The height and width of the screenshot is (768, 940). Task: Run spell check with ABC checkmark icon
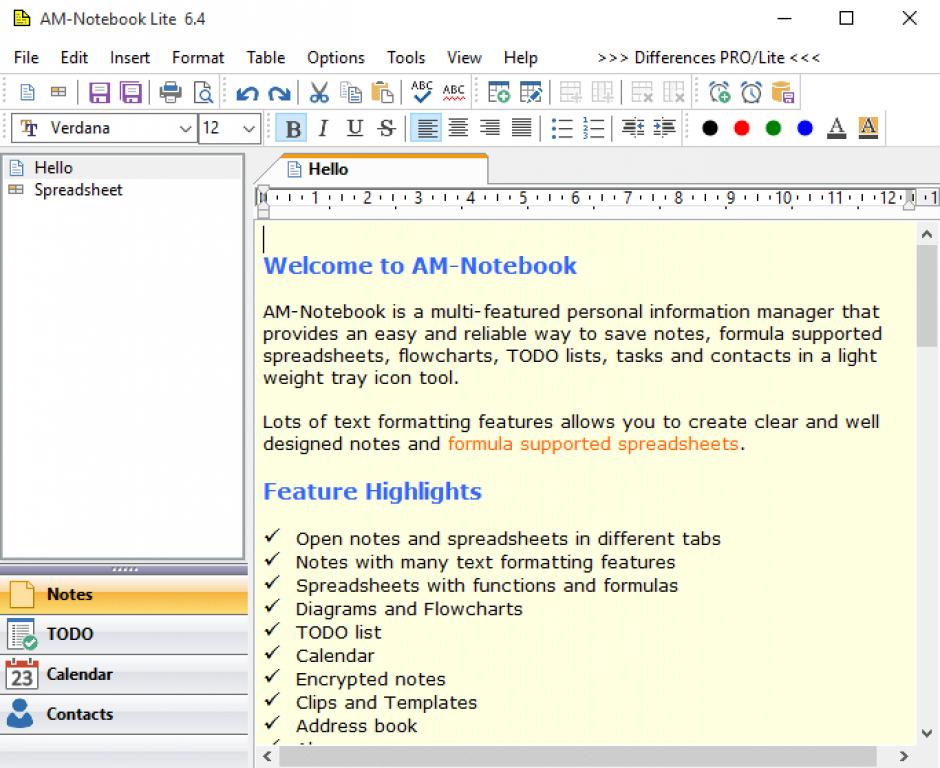click(422, 92)
